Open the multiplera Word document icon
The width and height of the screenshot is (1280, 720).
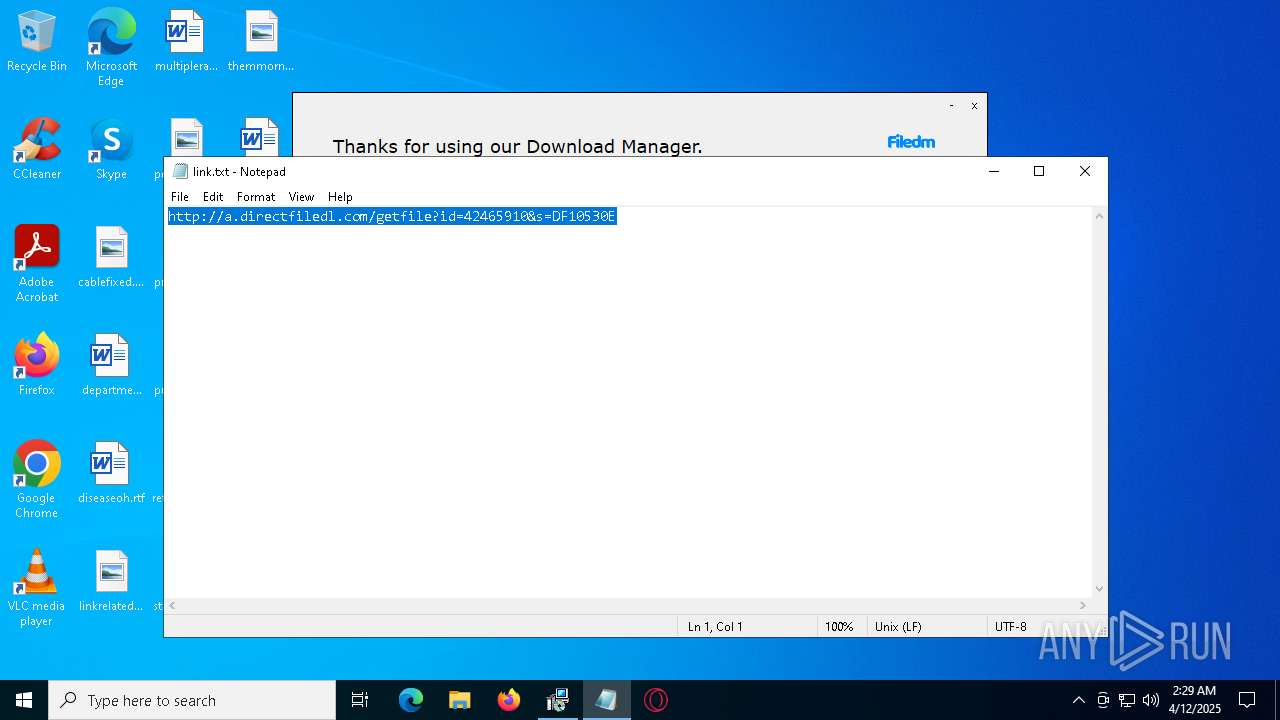pos(185,42)
